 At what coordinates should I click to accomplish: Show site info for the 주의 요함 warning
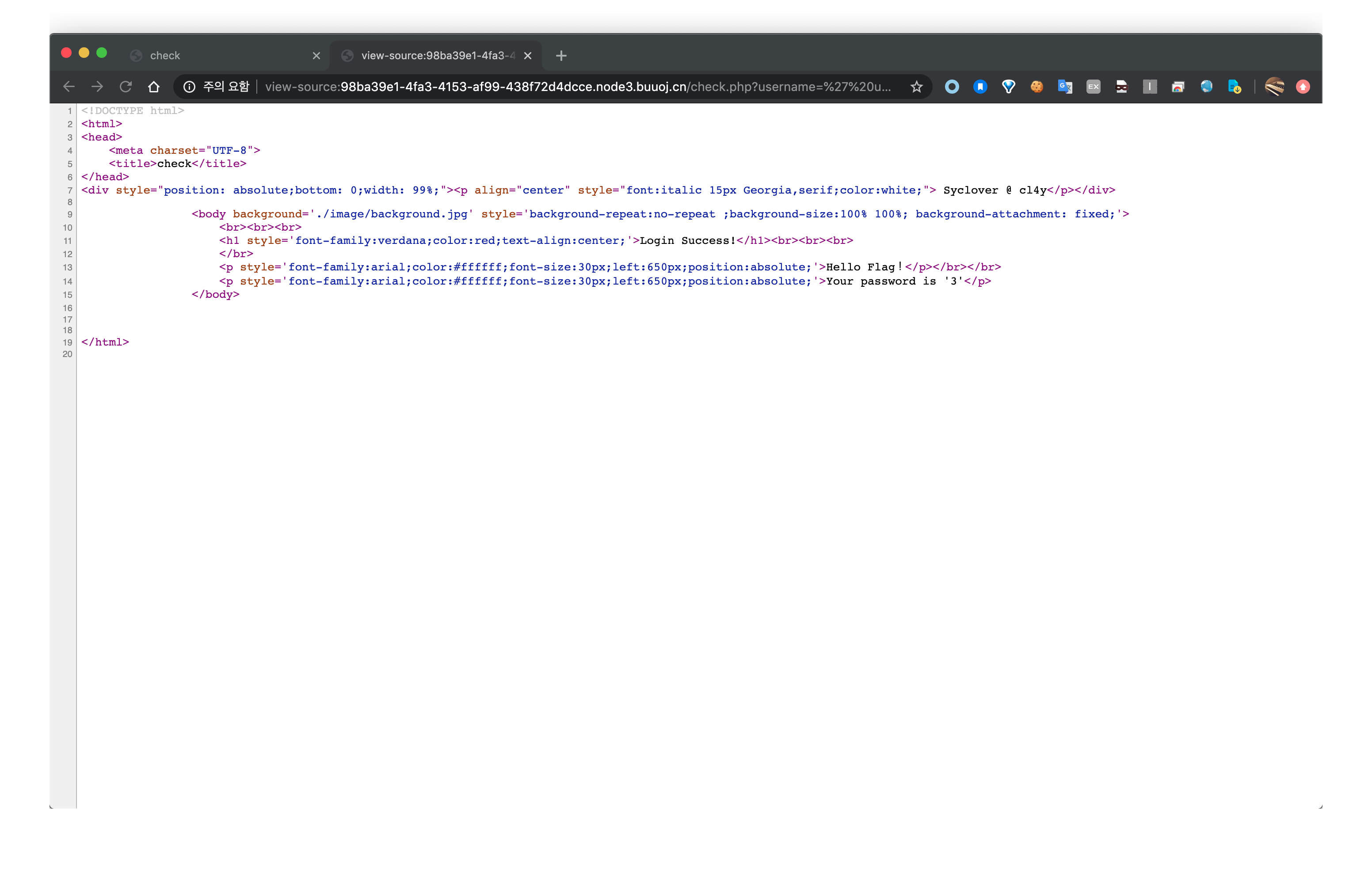(189, 87)
